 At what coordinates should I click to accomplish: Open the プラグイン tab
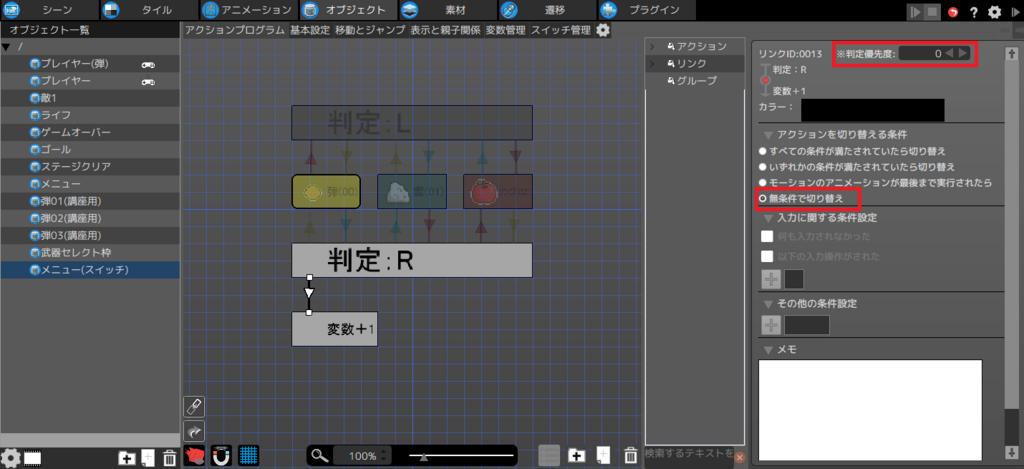[645, 10]
